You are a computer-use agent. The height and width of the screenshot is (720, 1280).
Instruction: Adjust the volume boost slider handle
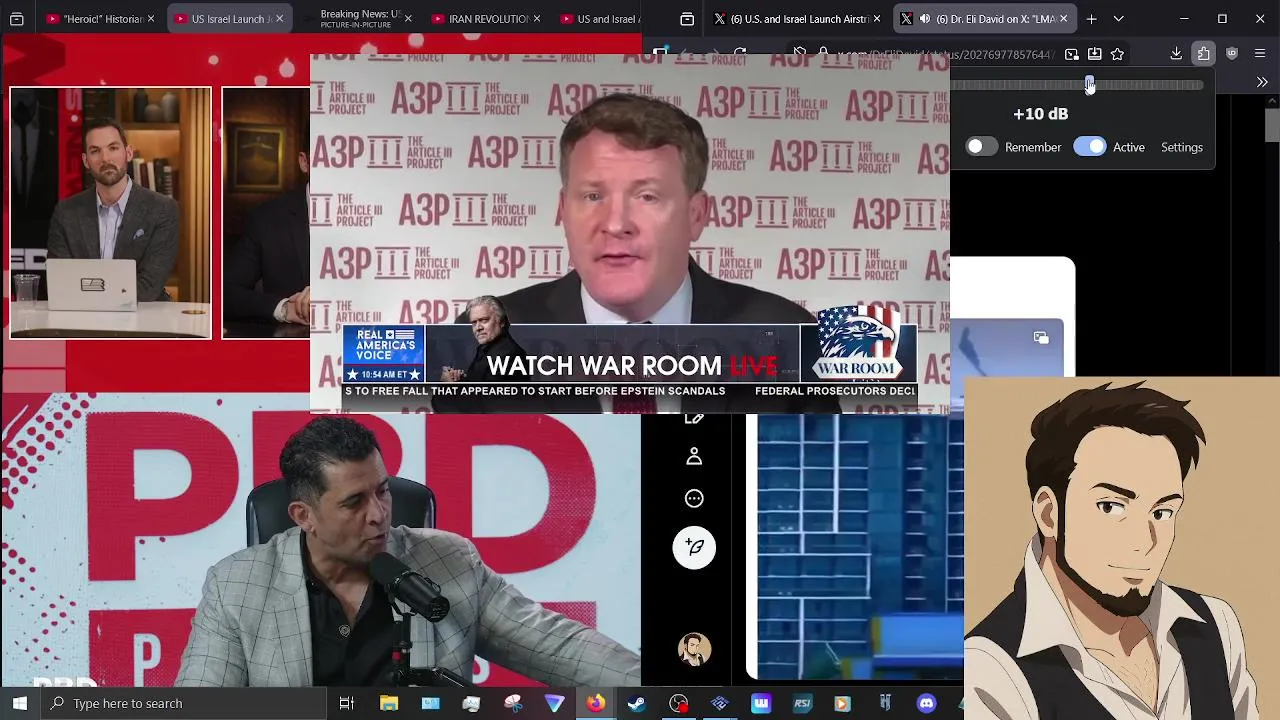click(x=1090, y=85)
